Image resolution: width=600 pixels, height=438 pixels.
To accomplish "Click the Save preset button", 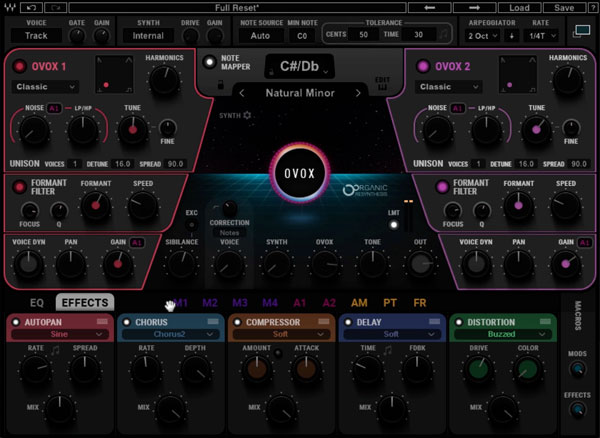I will pos(564,7).
